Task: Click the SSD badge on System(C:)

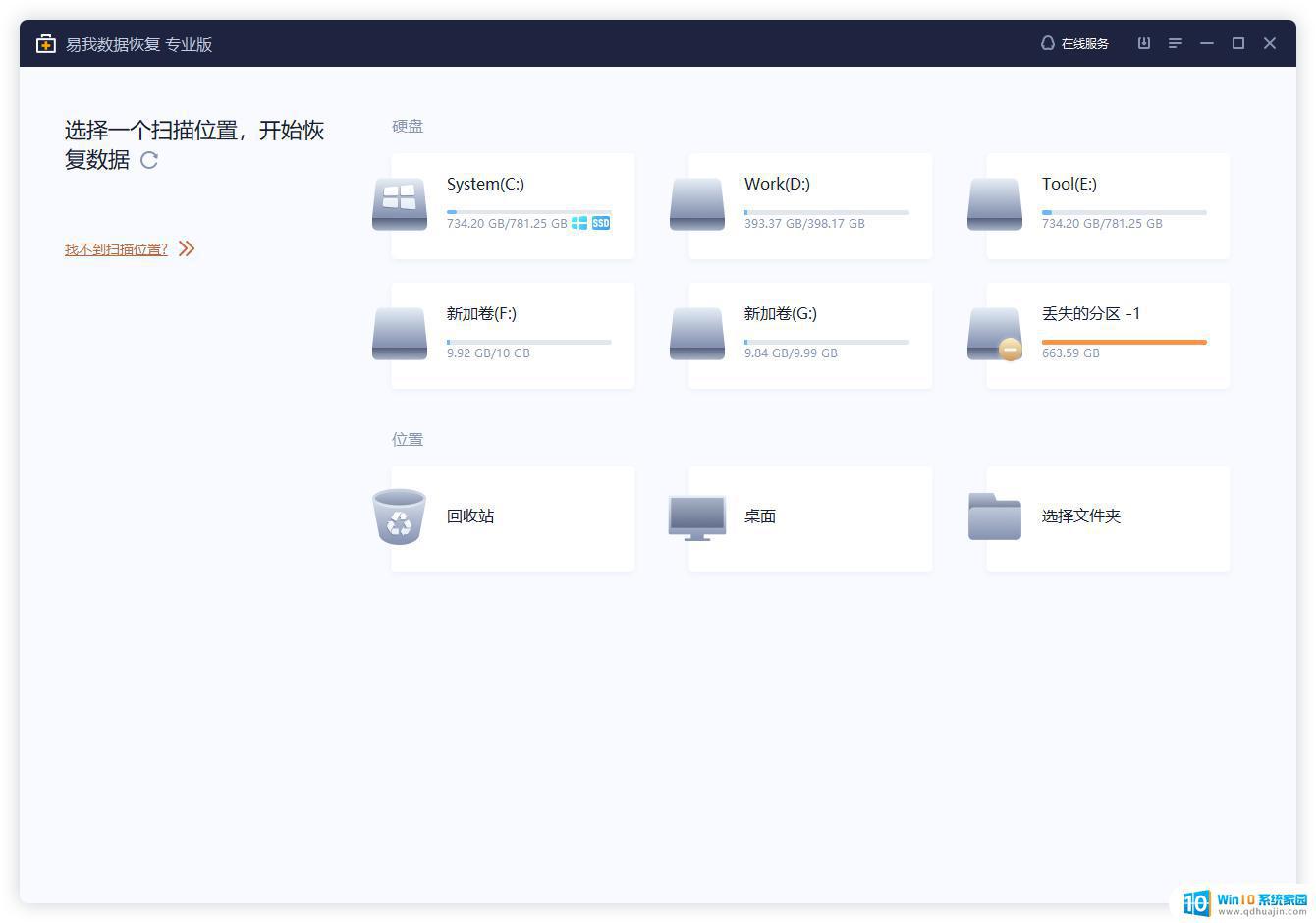Action: pos(601,223)
